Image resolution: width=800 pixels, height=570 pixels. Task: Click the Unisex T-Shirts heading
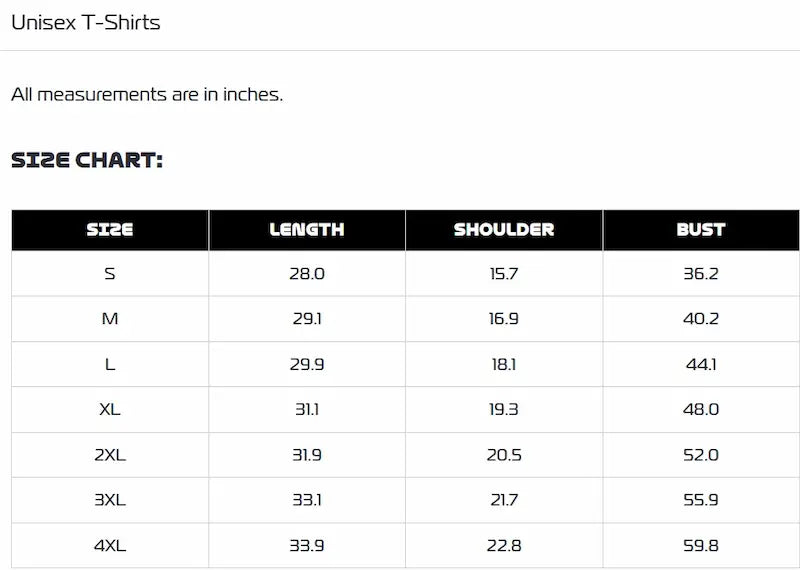[x=86, y=22]
